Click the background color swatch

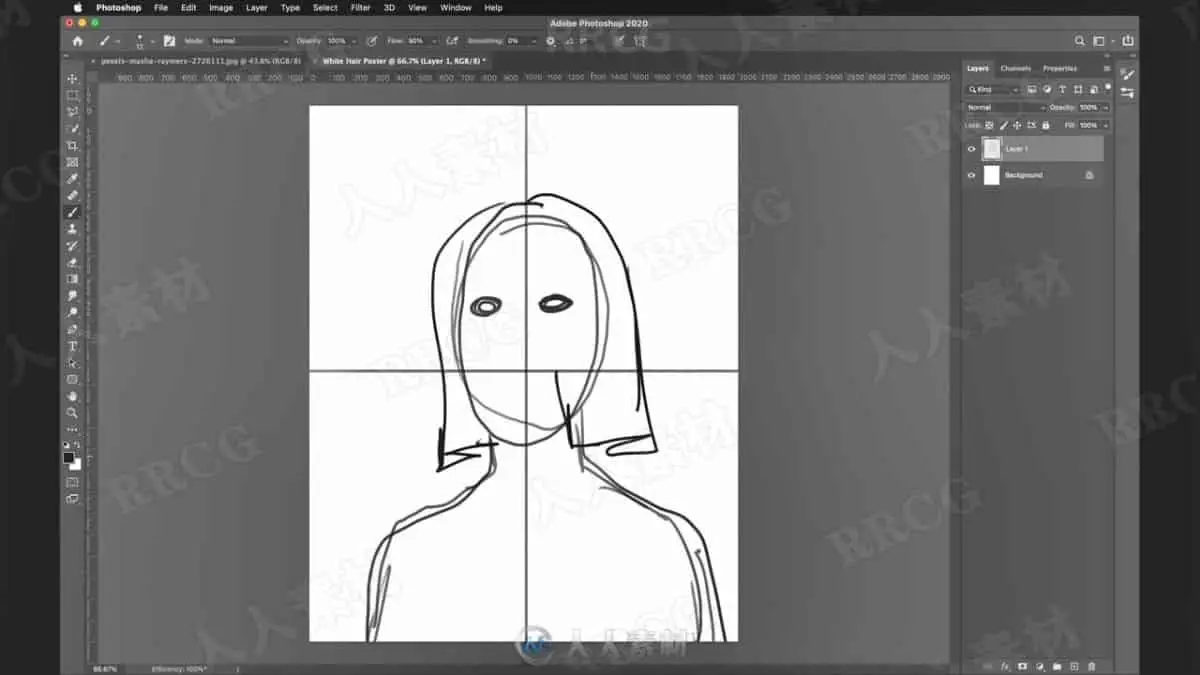76,464
